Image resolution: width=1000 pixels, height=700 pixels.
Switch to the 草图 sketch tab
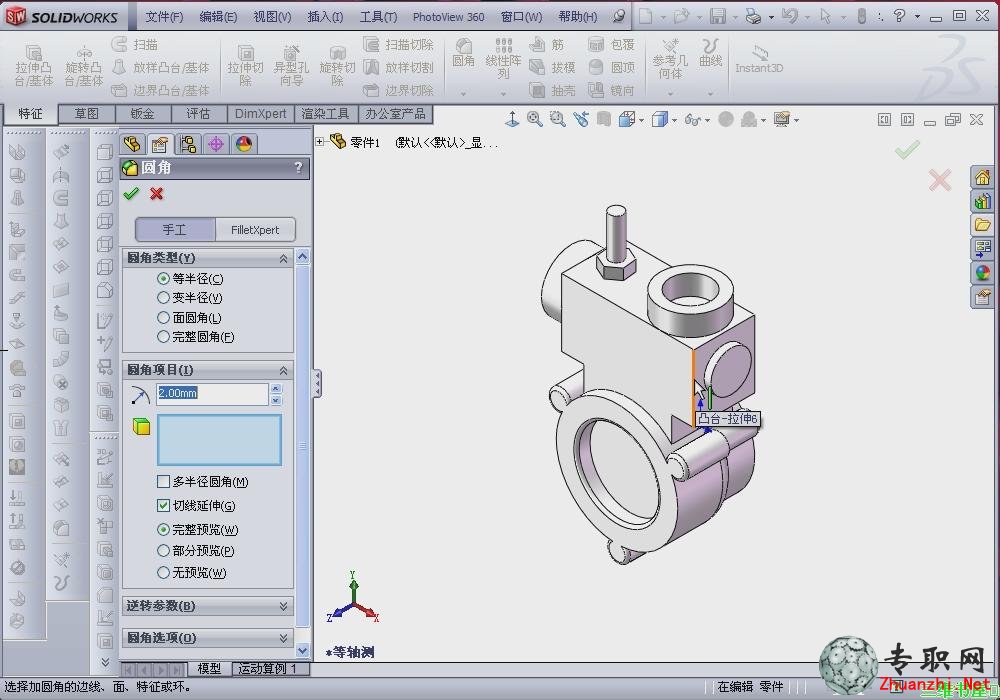[87, 114]
